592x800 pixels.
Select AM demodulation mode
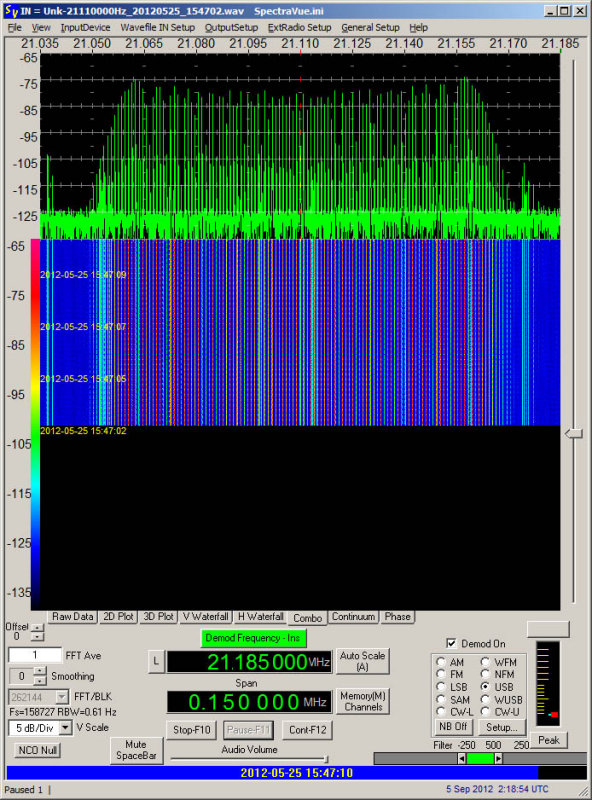point(441,662)
